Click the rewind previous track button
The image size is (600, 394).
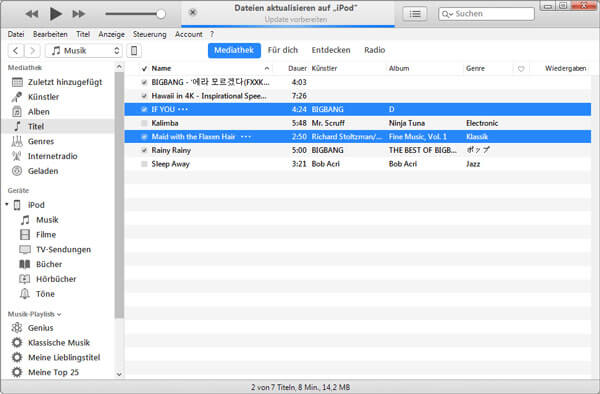pyautogui.click(x=32, y=14)
